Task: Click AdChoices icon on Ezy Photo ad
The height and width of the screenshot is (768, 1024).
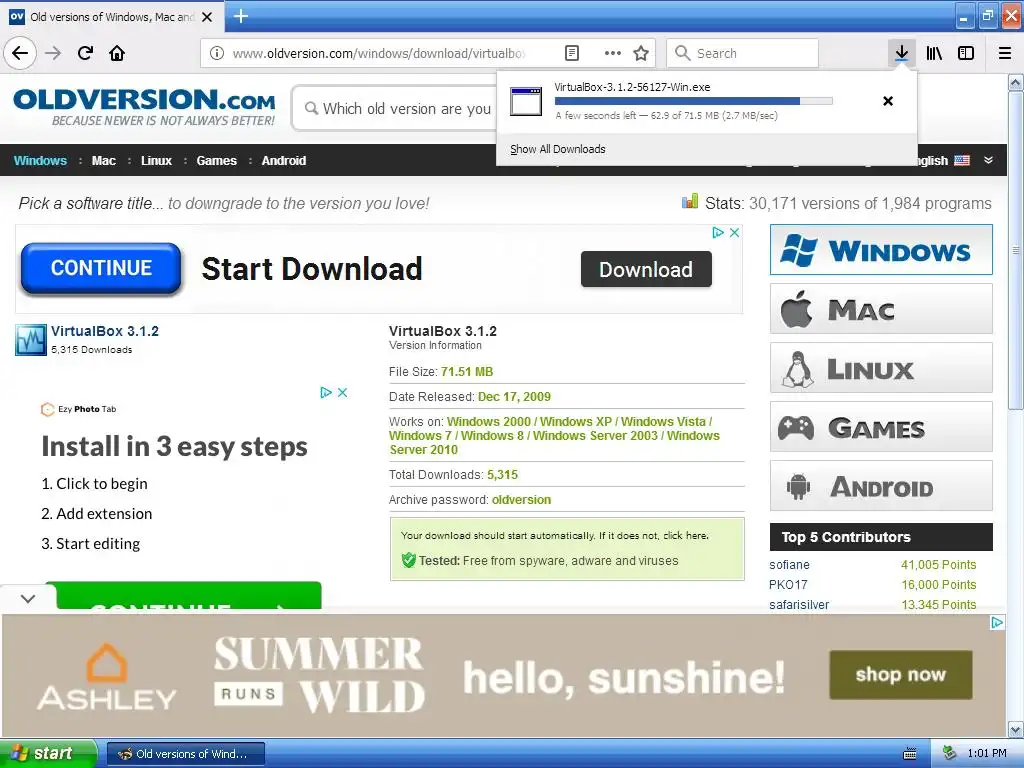Action: click(x=326, y=392)
